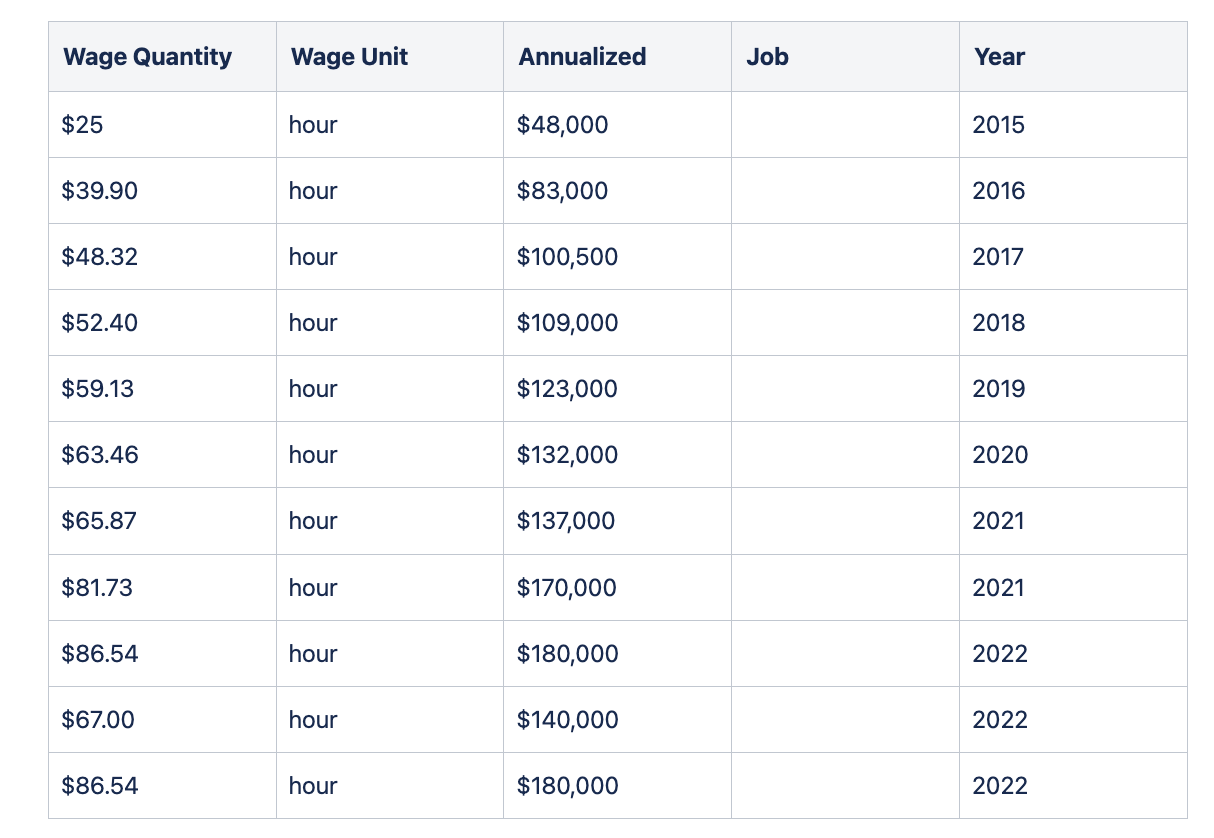Click the $65.87 wage cell

tap(99, 521)
